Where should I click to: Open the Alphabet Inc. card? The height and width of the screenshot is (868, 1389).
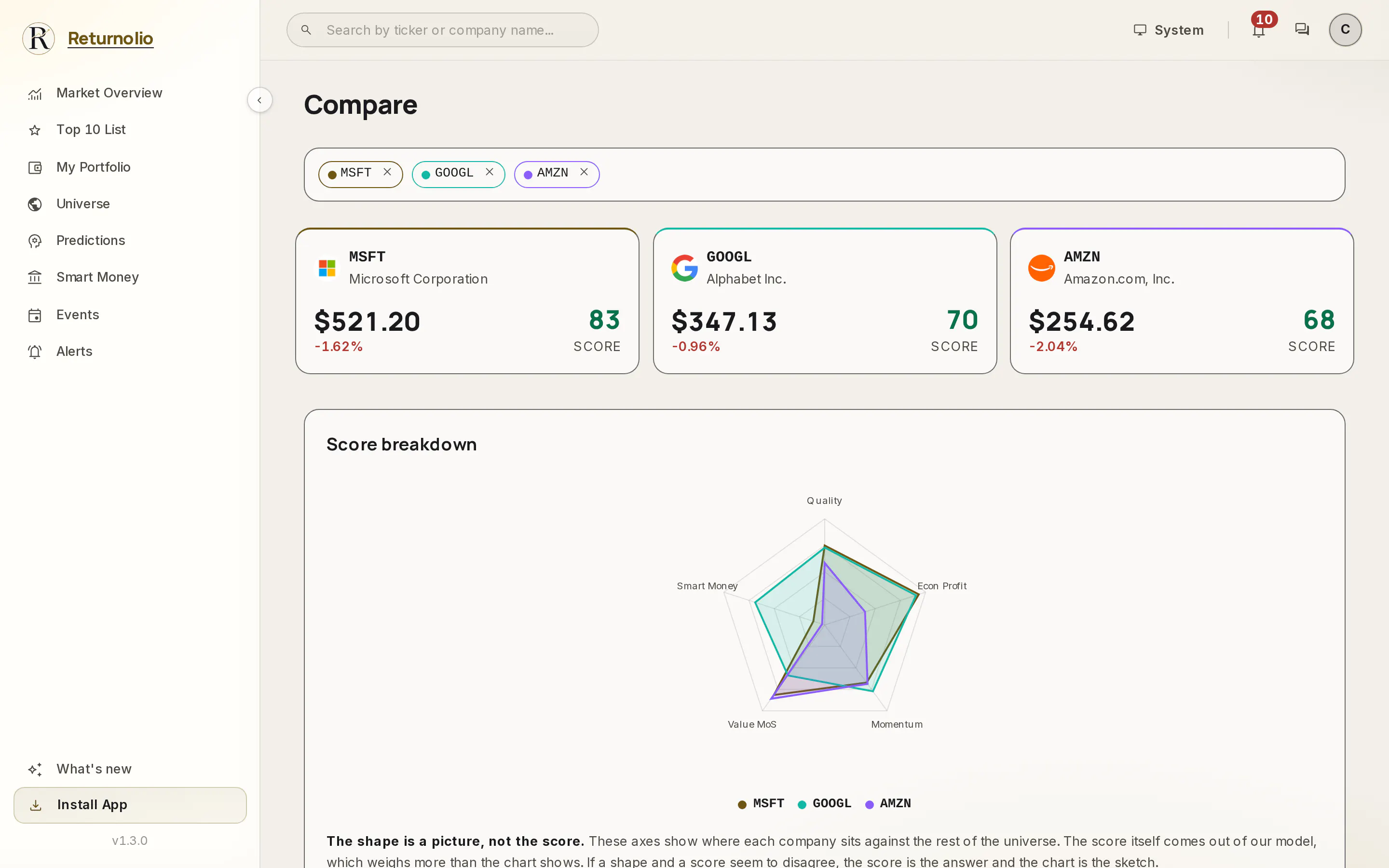(825, 301)
